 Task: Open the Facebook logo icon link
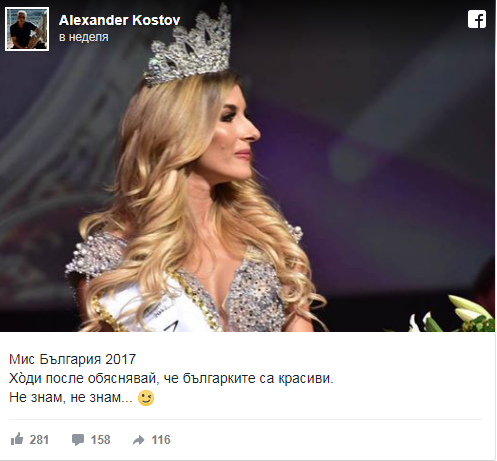tap(477, 19)
